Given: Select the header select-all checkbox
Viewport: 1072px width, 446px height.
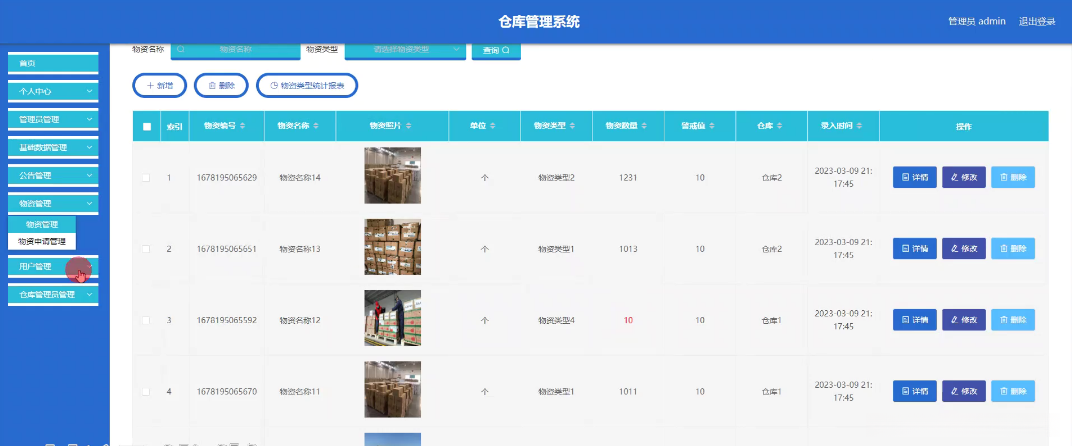Looking at the screenshot, I should (x=146, y=127).
